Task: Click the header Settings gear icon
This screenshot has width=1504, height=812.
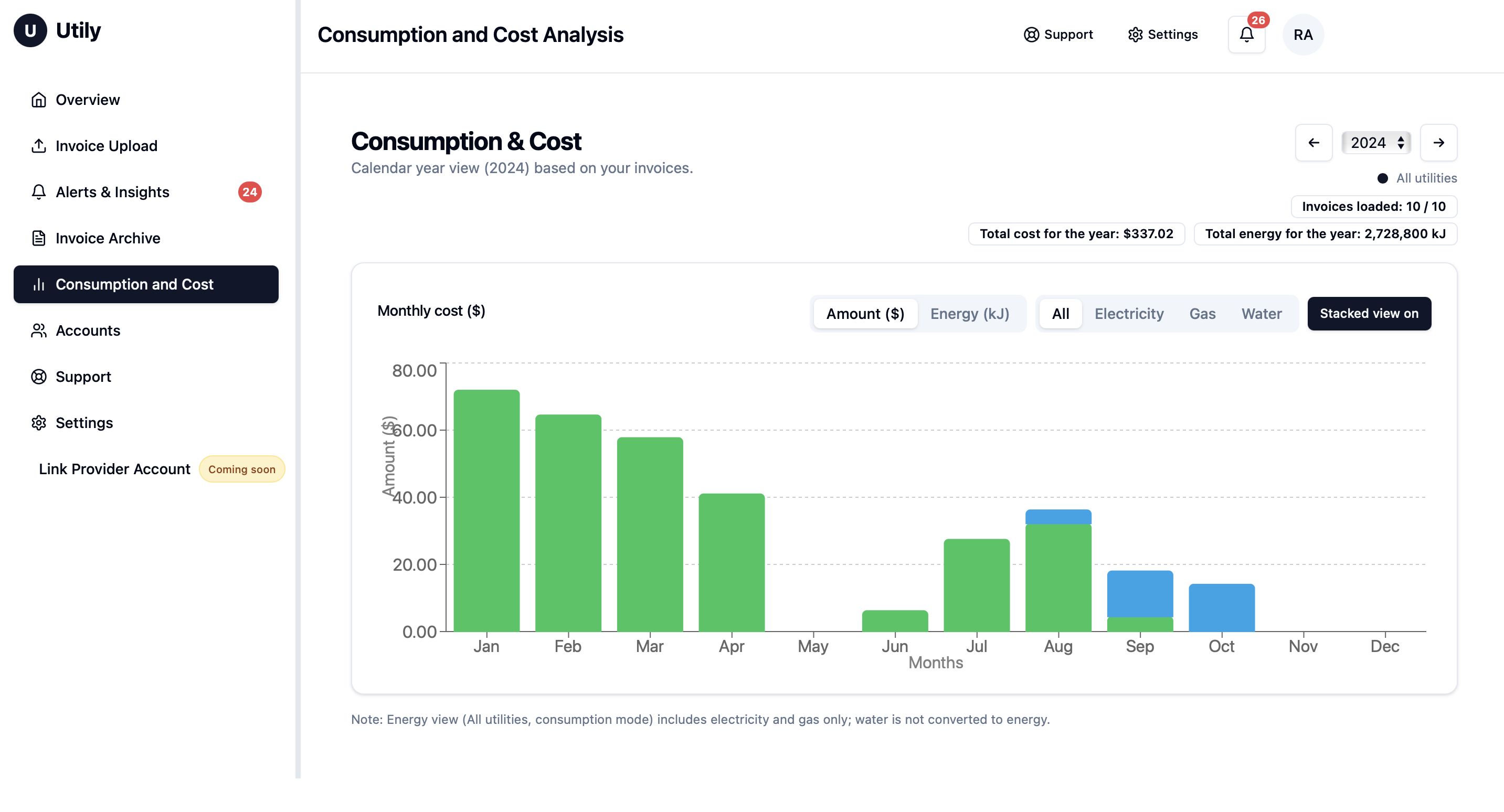Action: [x=1135, y=35]
